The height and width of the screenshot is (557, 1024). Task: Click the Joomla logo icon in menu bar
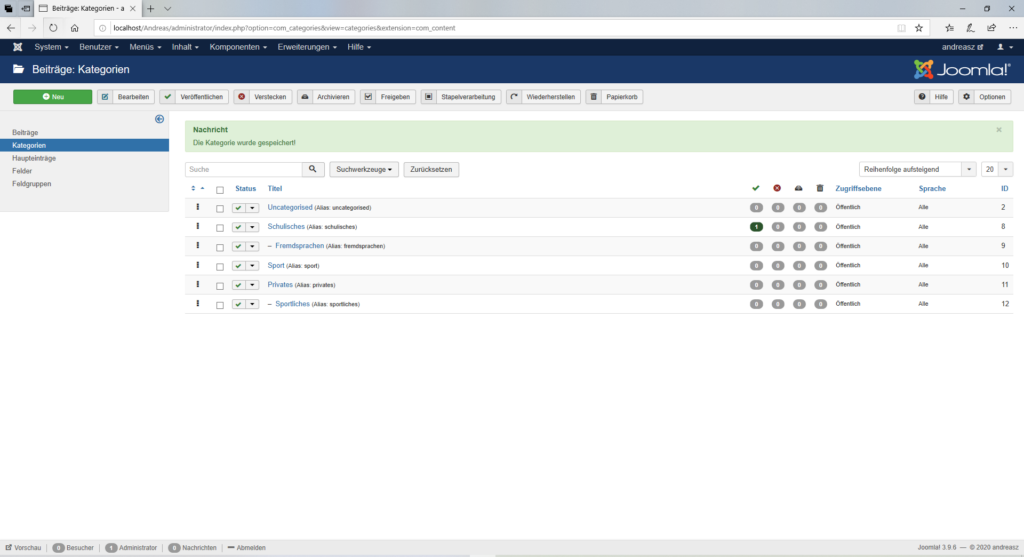18,47
